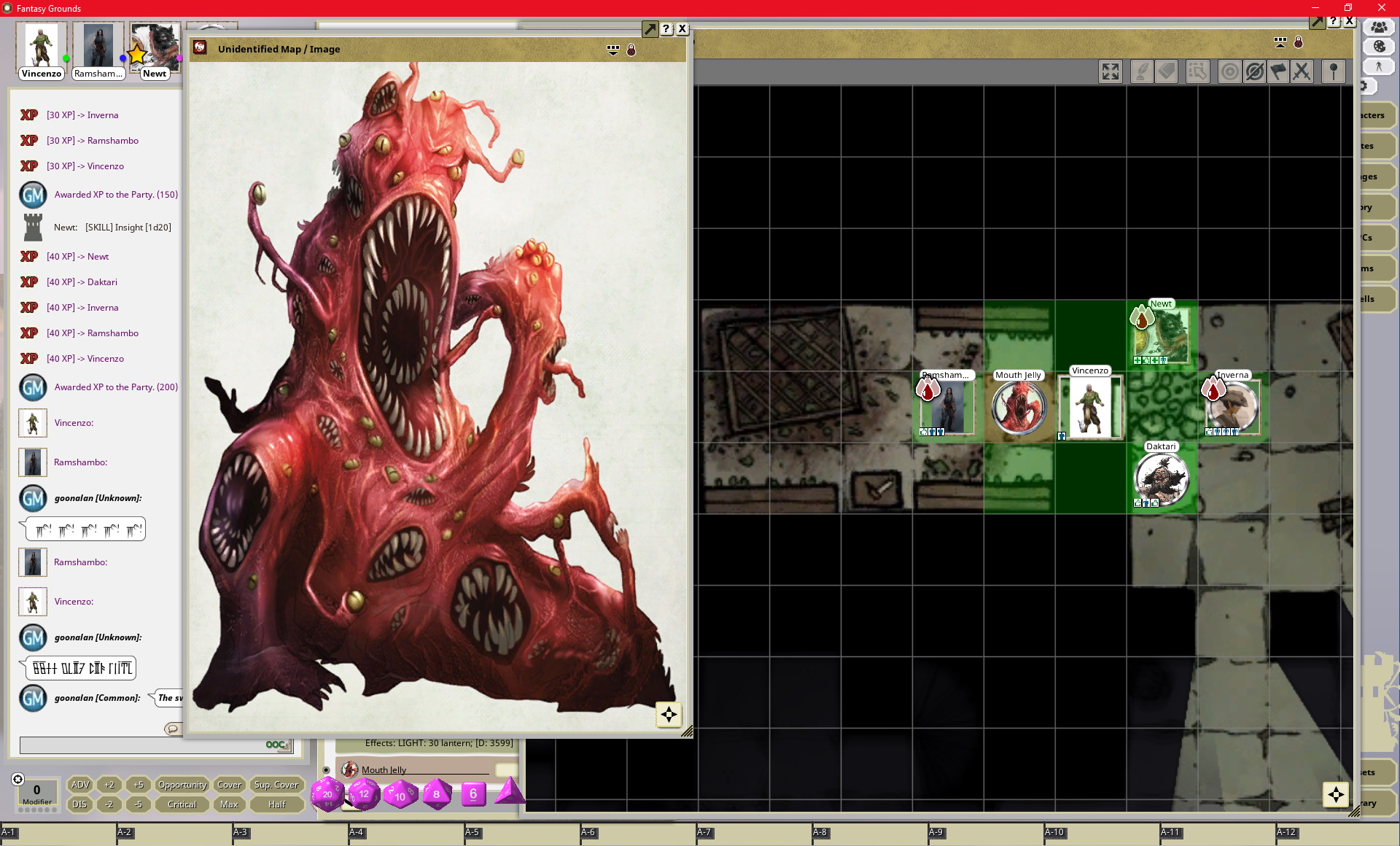
Task: Click the map window's compass move icon
Action: pos(1336,795)
